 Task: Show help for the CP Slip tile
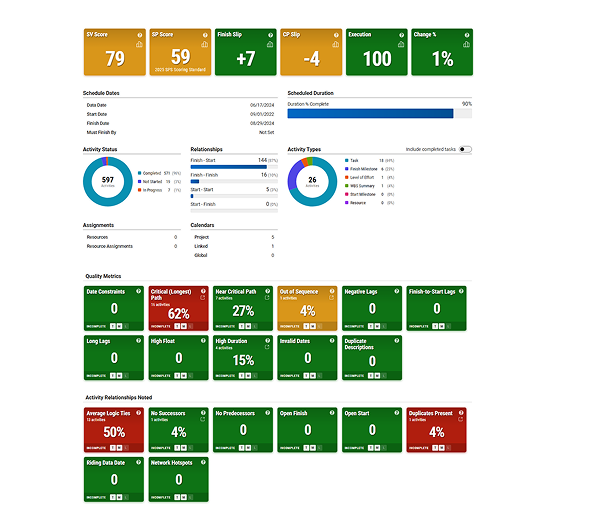[336, 35]
